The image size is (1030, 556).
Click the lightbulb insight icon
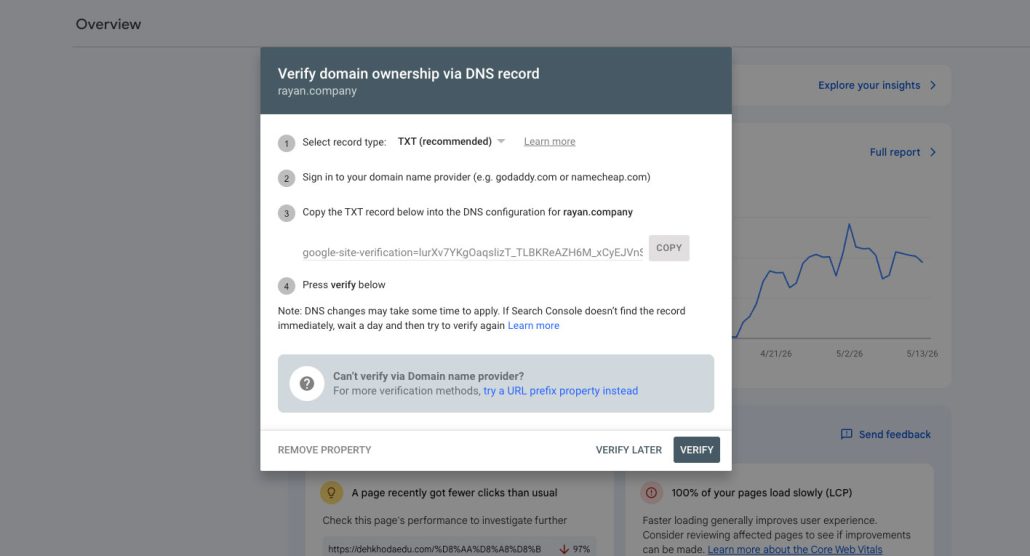(331, 492)
